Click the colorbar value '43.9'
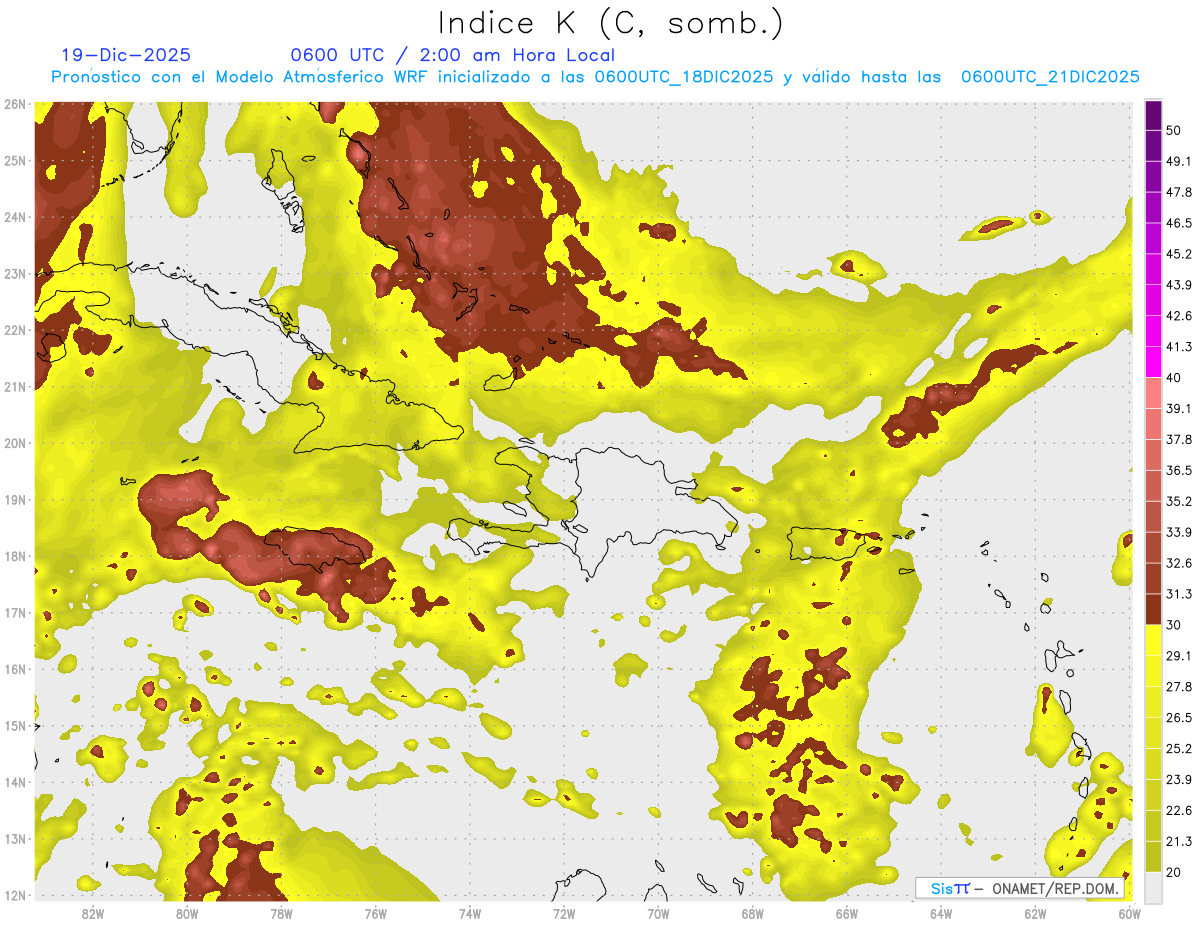The width and height of the screenshot is (1200, 927). (x=1179, y=285)
